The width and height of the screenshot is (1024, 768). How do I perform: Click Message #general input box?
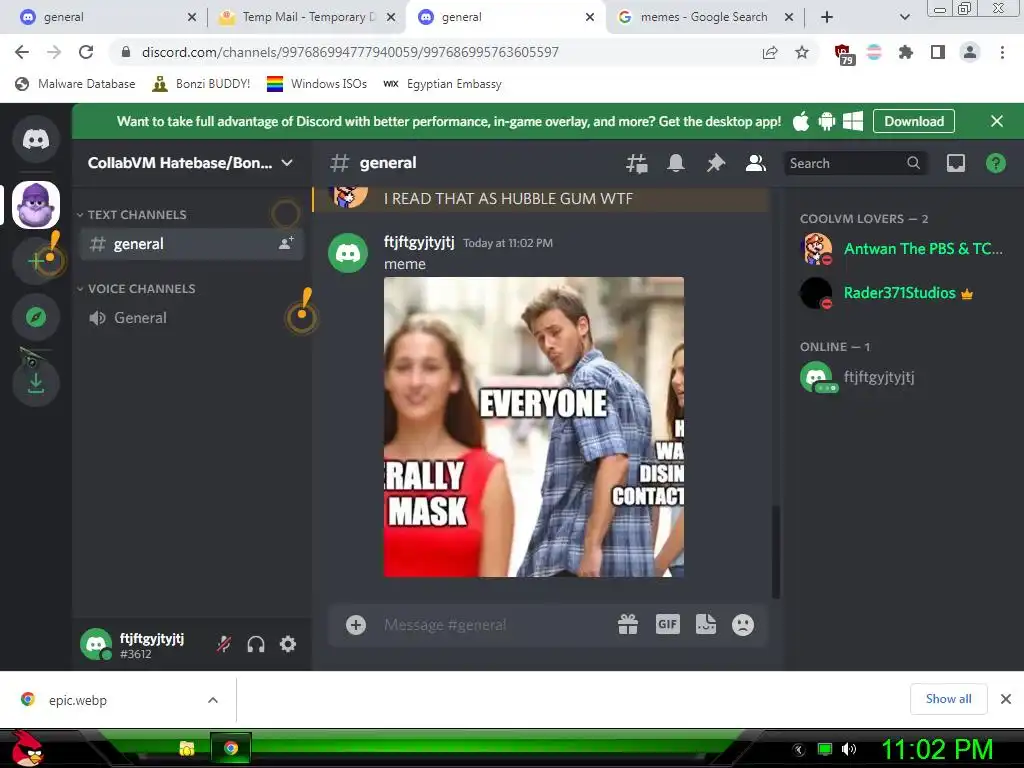click(493, 625)
